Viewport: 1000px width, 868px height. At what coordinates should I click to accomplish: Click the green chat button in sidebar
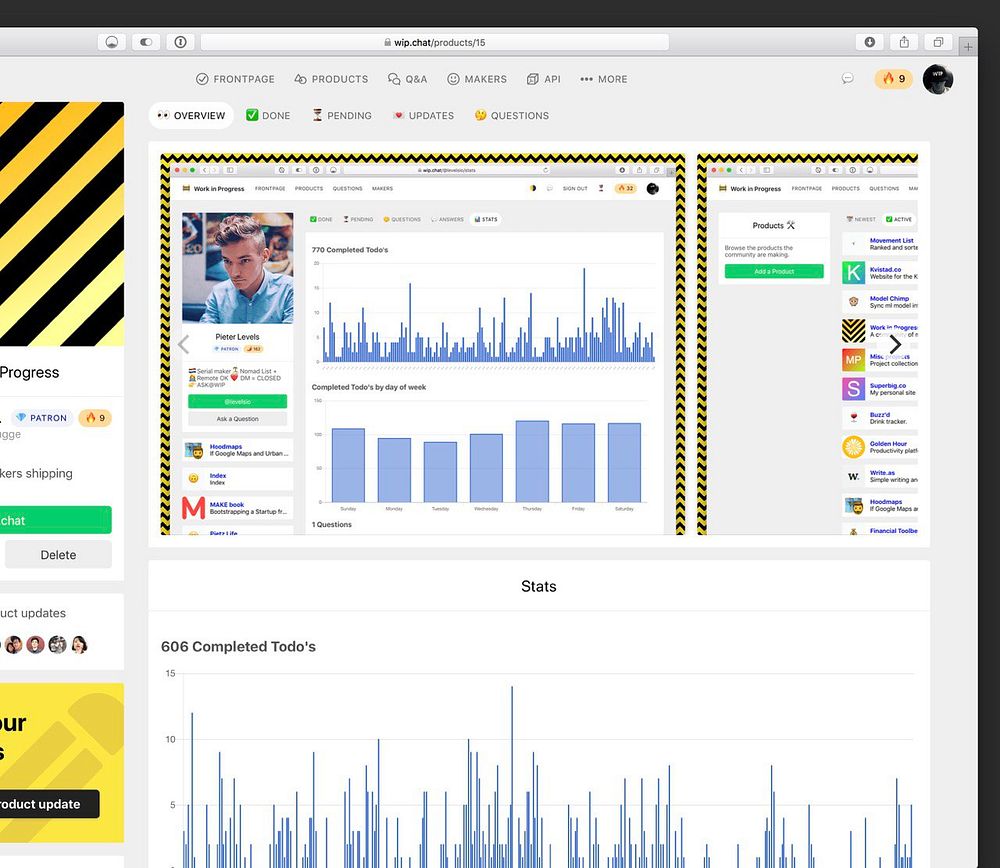55,520
